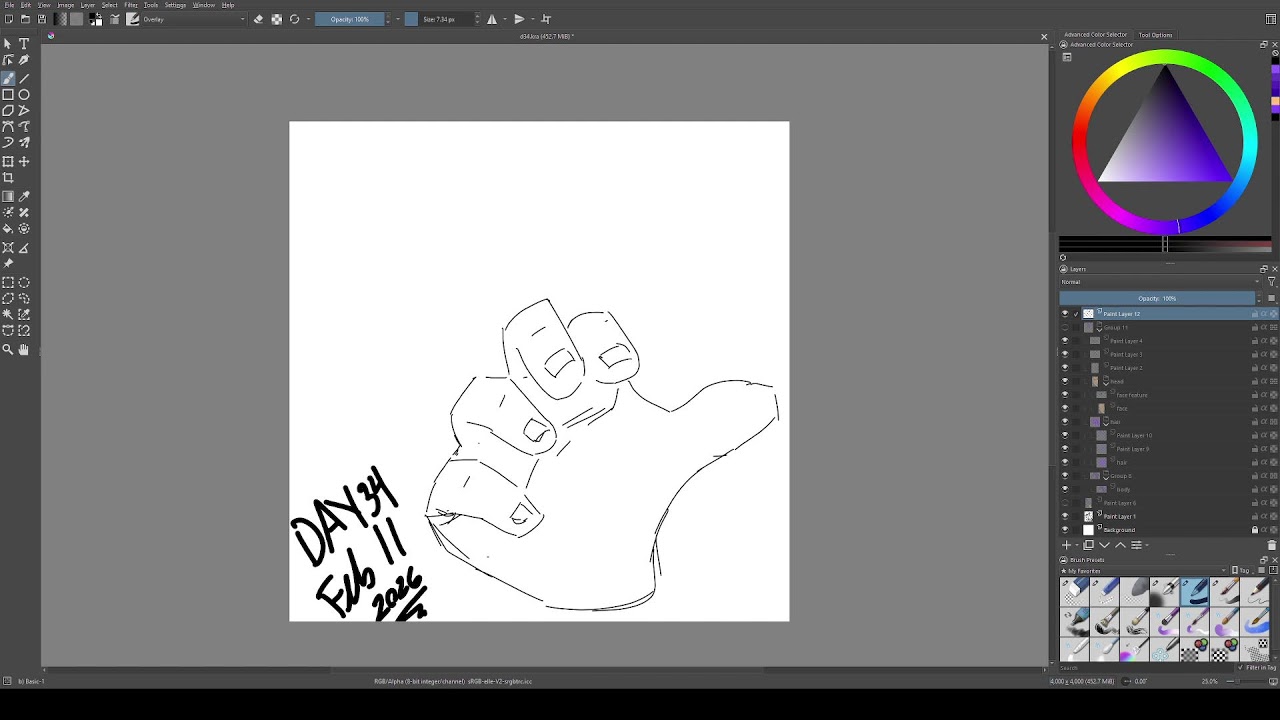Switch to the Tool Options tab
1280x720 pixels.
click(x=1155, y=35)
